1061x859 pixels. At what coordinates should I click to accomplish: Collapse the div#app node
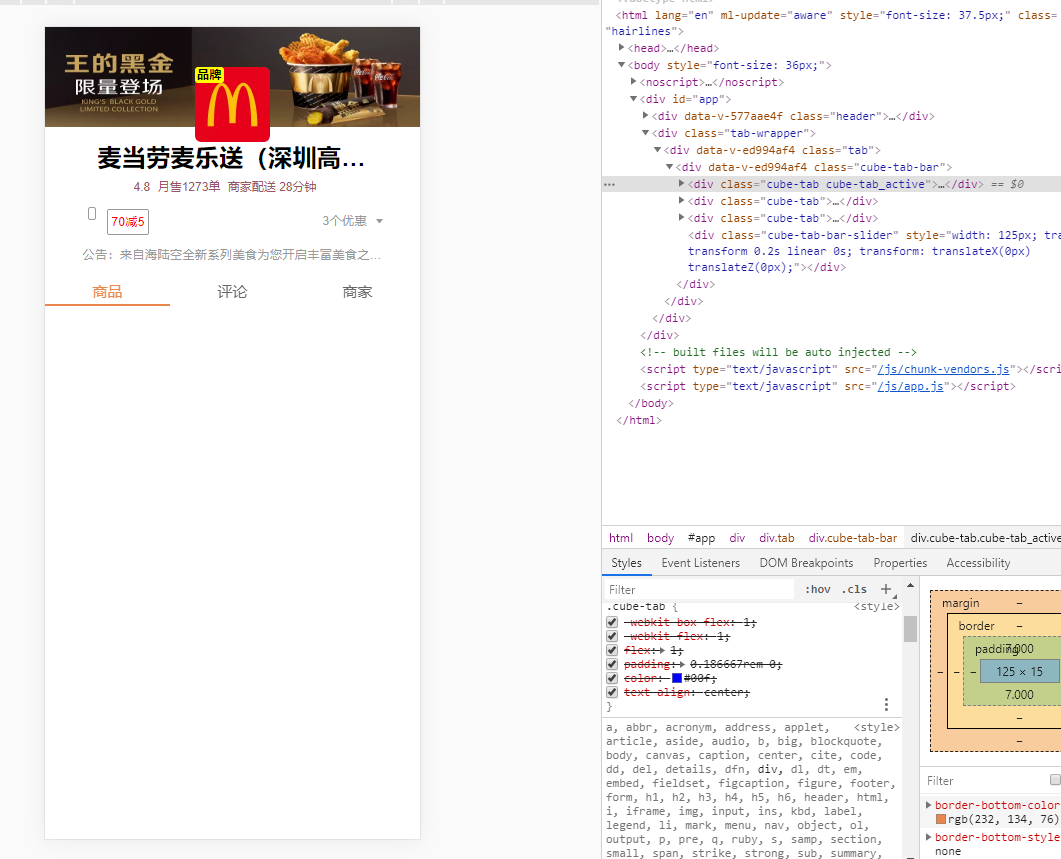[633, 98]
